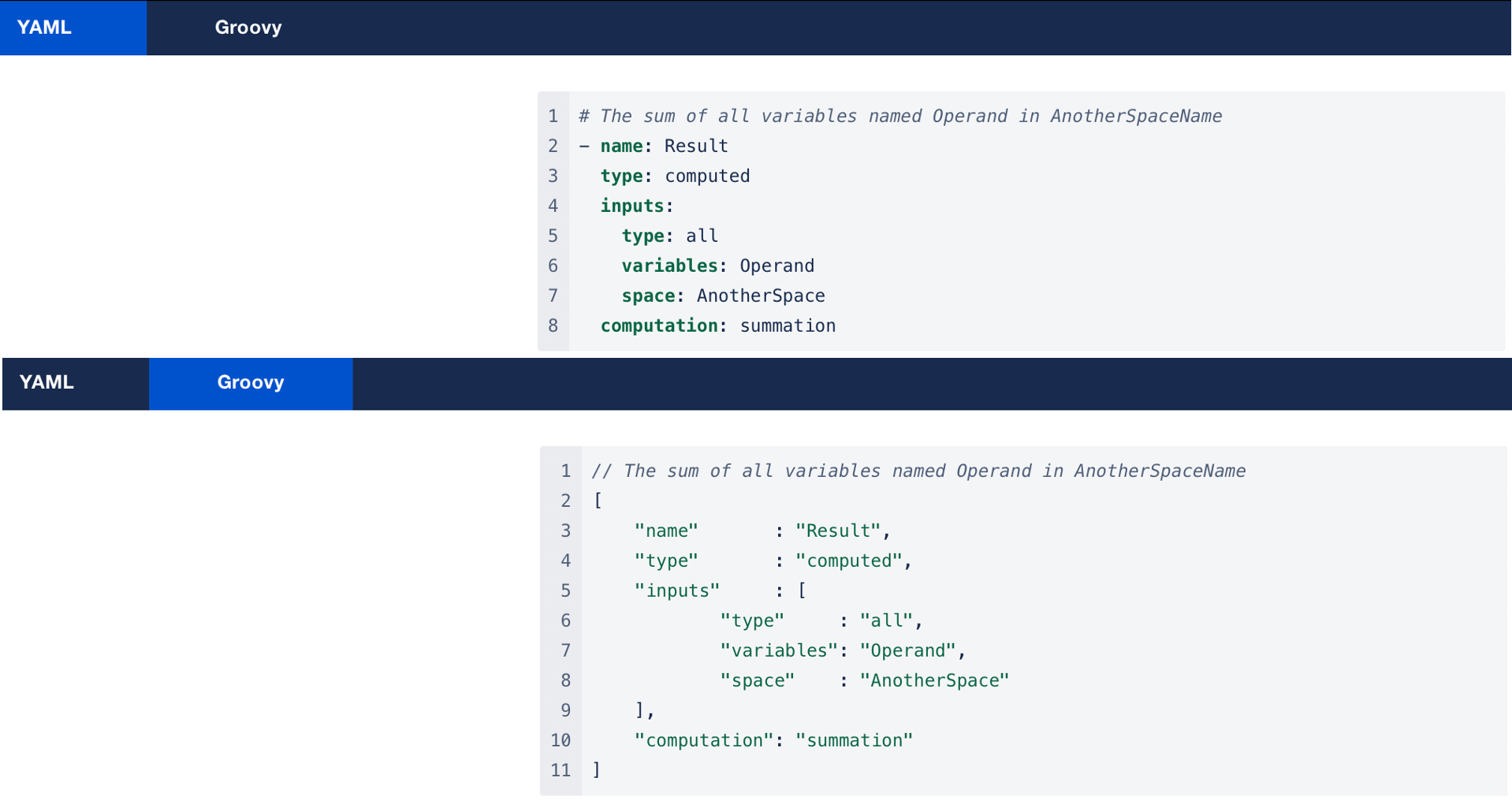Place cursor on unquoted value Result
The image size is (1512, 804).
(x=696, y=147)
